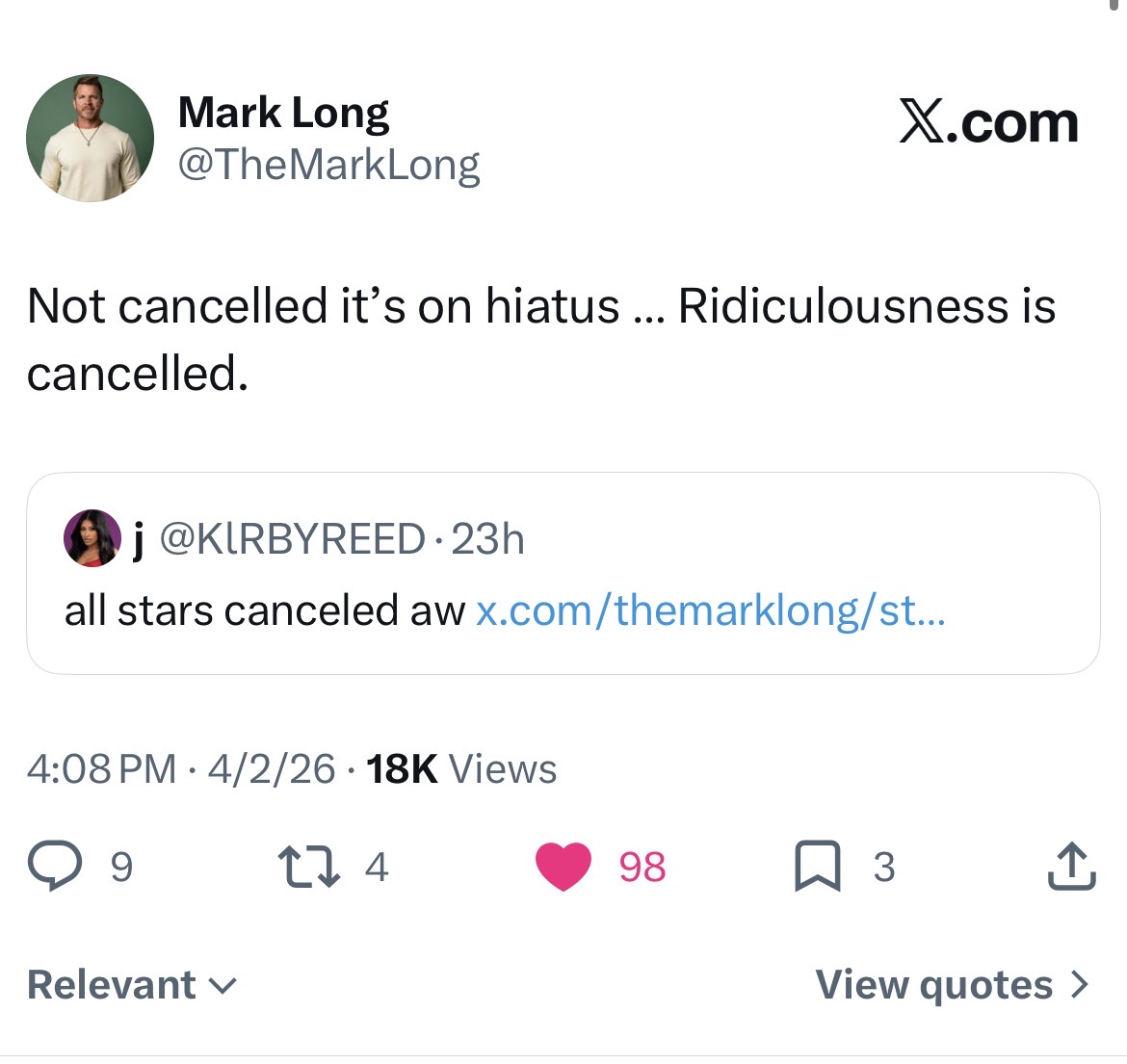Open the x.com/themarklong link in quoted tweet
The width and height of the screenshot is (1127, 1064).
coord(711,610)
